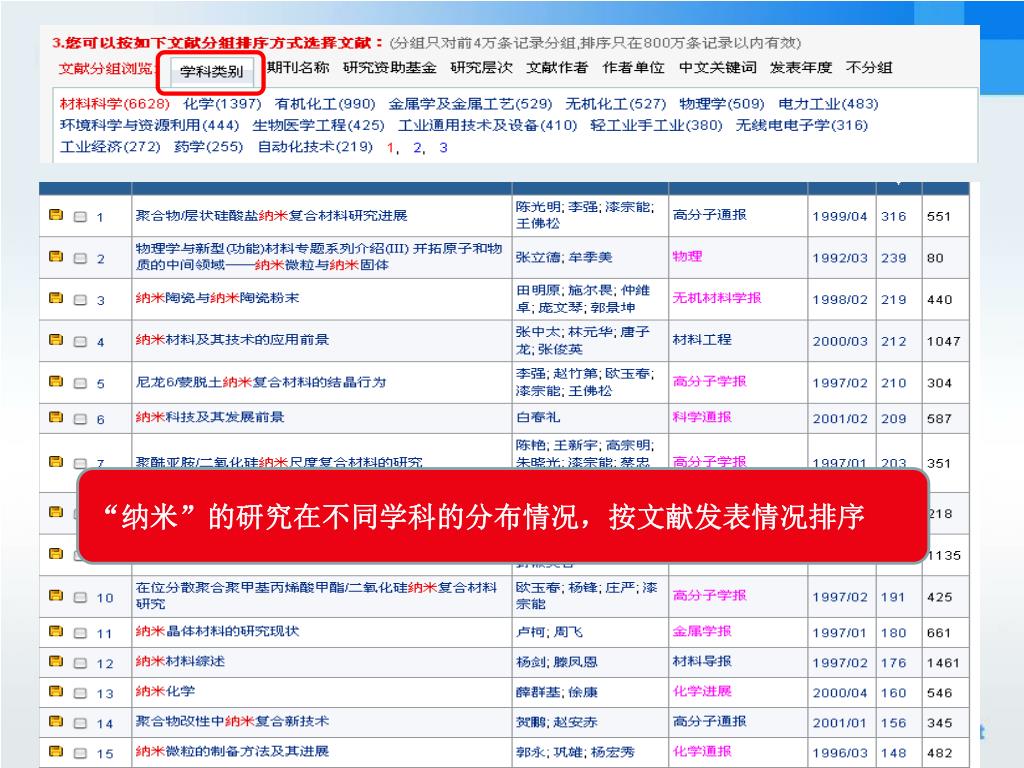The image size is (1024, 768).
Task: Tick the checkbox for result 15
Action: coord(80,753)
